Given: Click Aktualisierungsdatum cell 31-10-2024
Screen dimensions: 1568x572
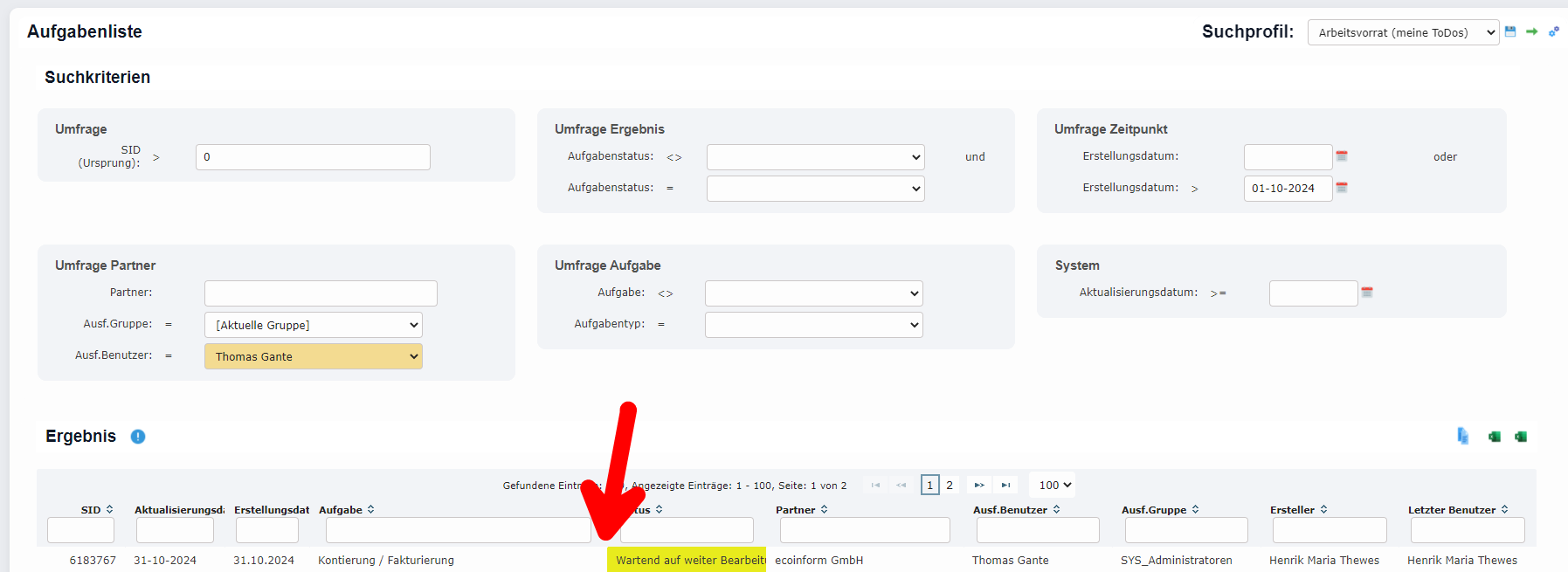Looking at the screenshot, I should point(165,561).
